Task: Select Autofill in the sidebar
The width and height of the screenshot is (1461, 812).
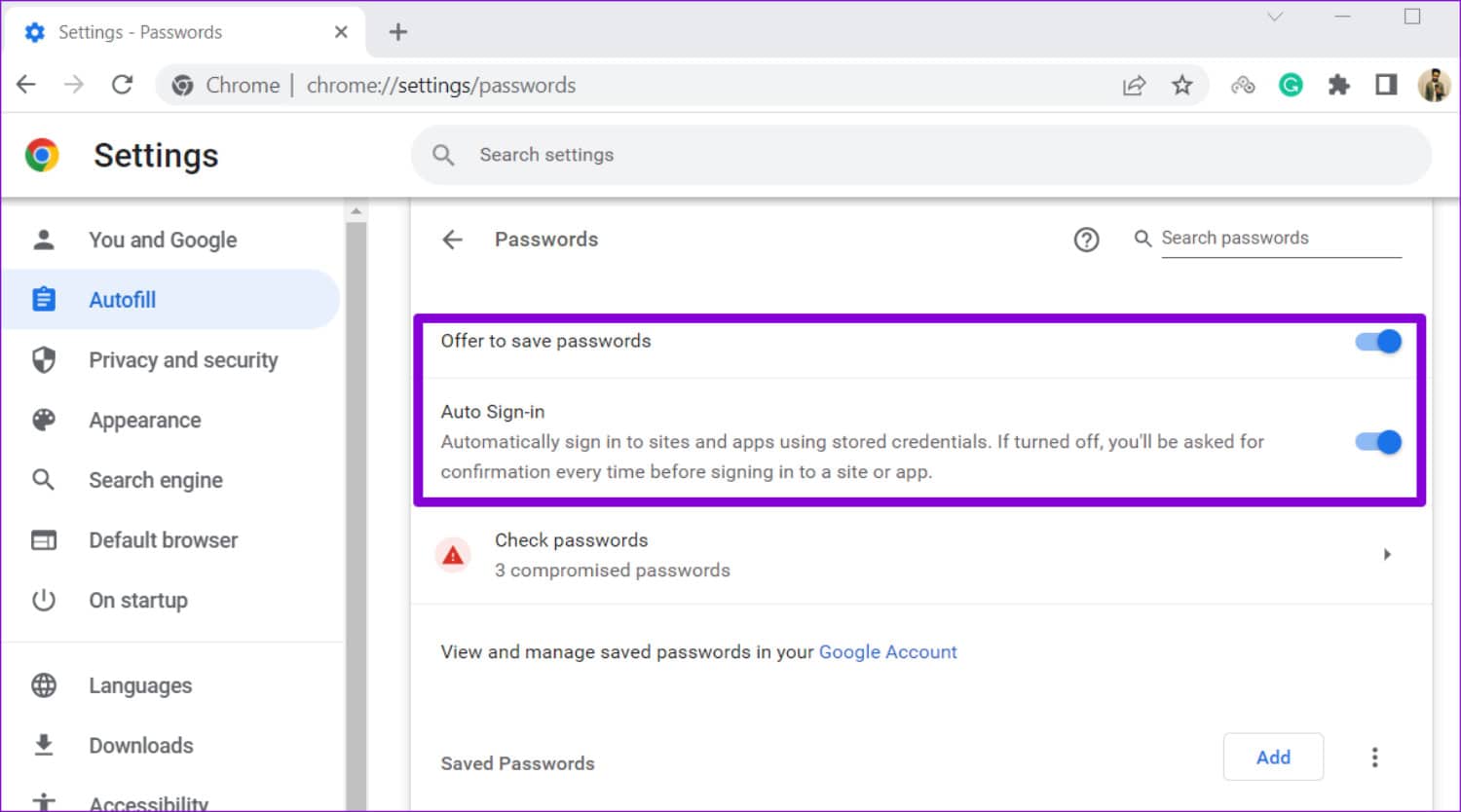Action: point(170,300)
